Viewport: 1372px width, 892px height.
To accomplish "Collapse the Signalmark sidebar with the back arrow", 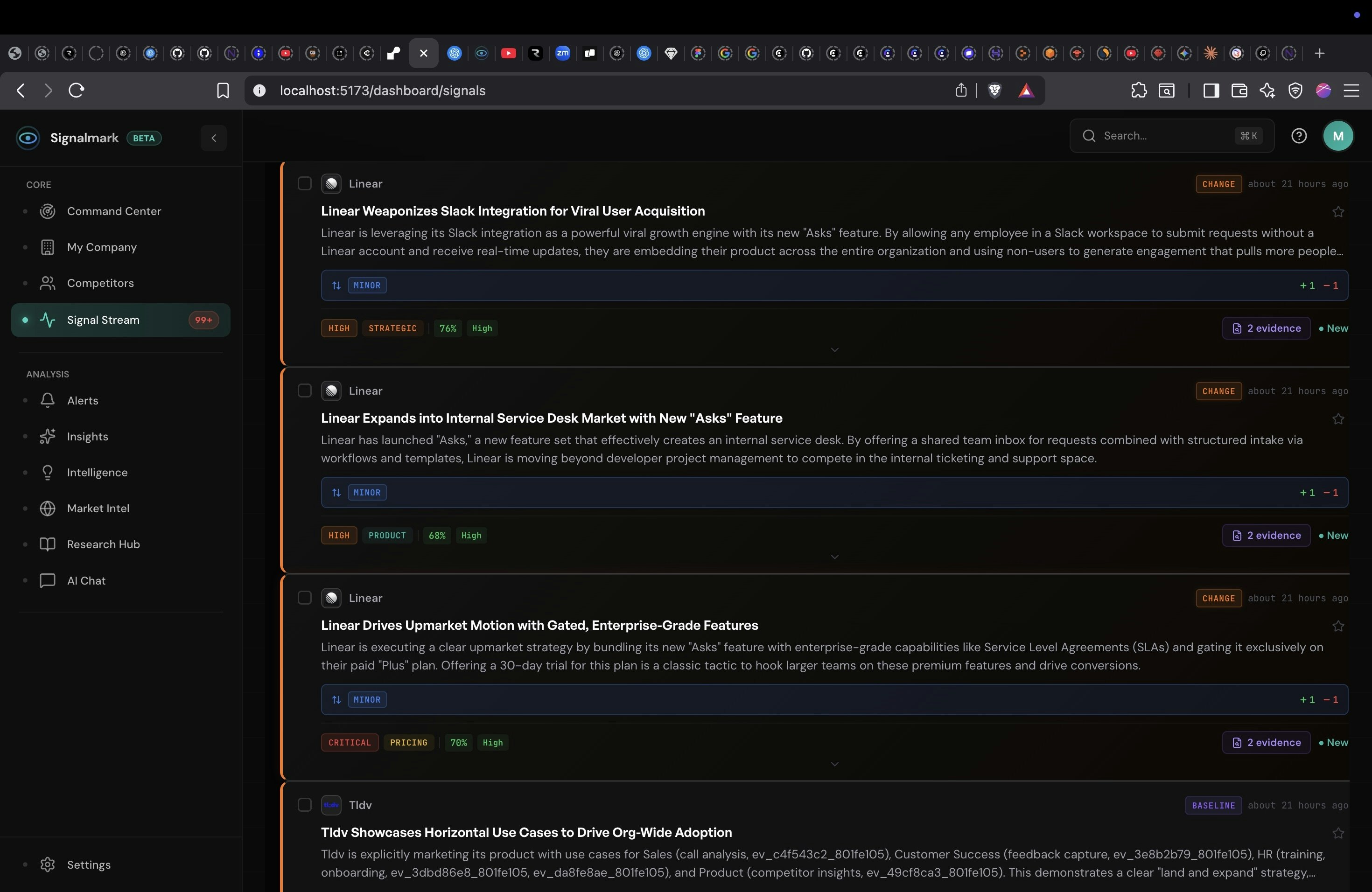I will pyautogui.click(x=213, y=138).
